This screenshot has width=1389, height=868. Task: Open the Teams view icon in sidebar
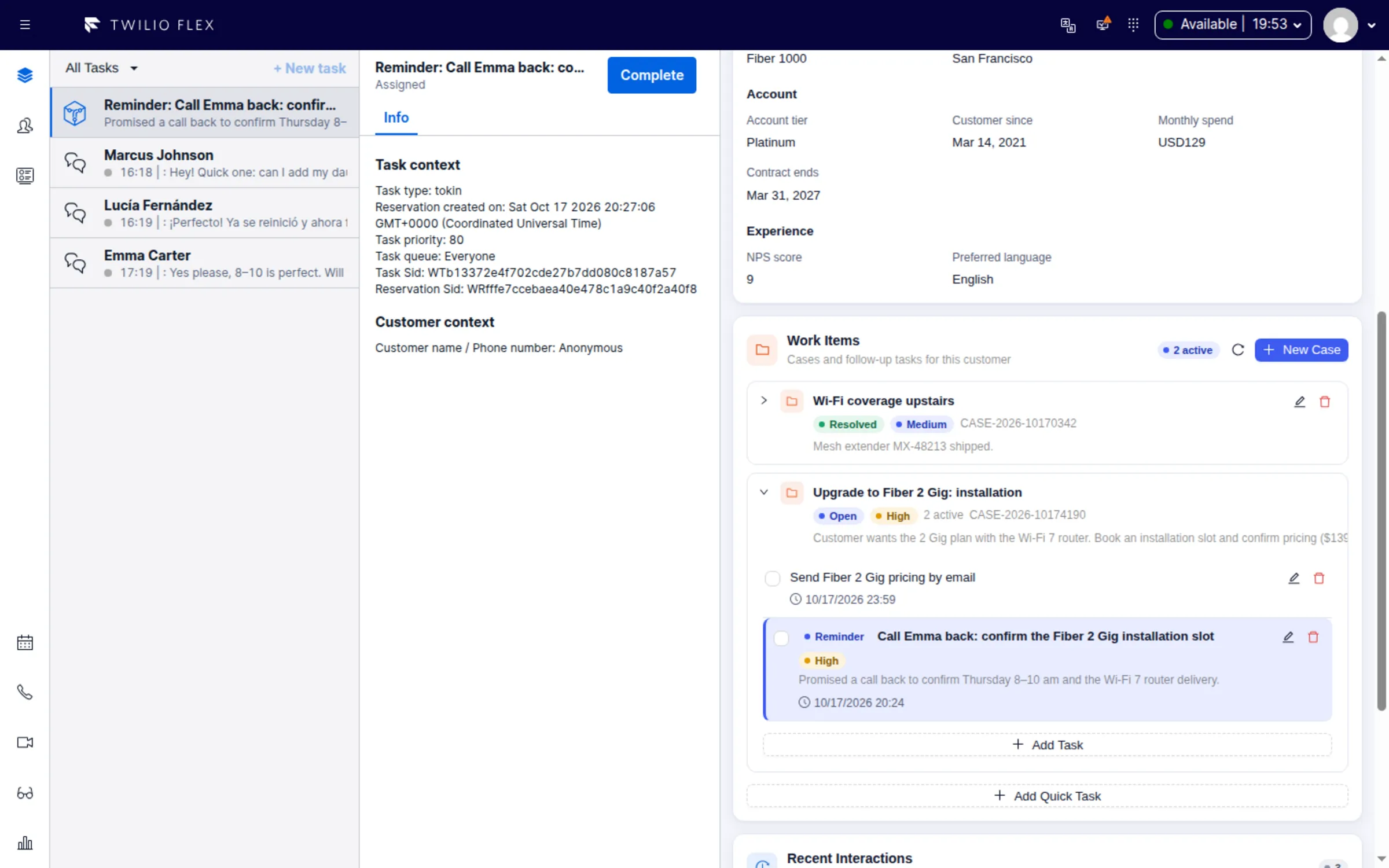[x=25, y=126]
